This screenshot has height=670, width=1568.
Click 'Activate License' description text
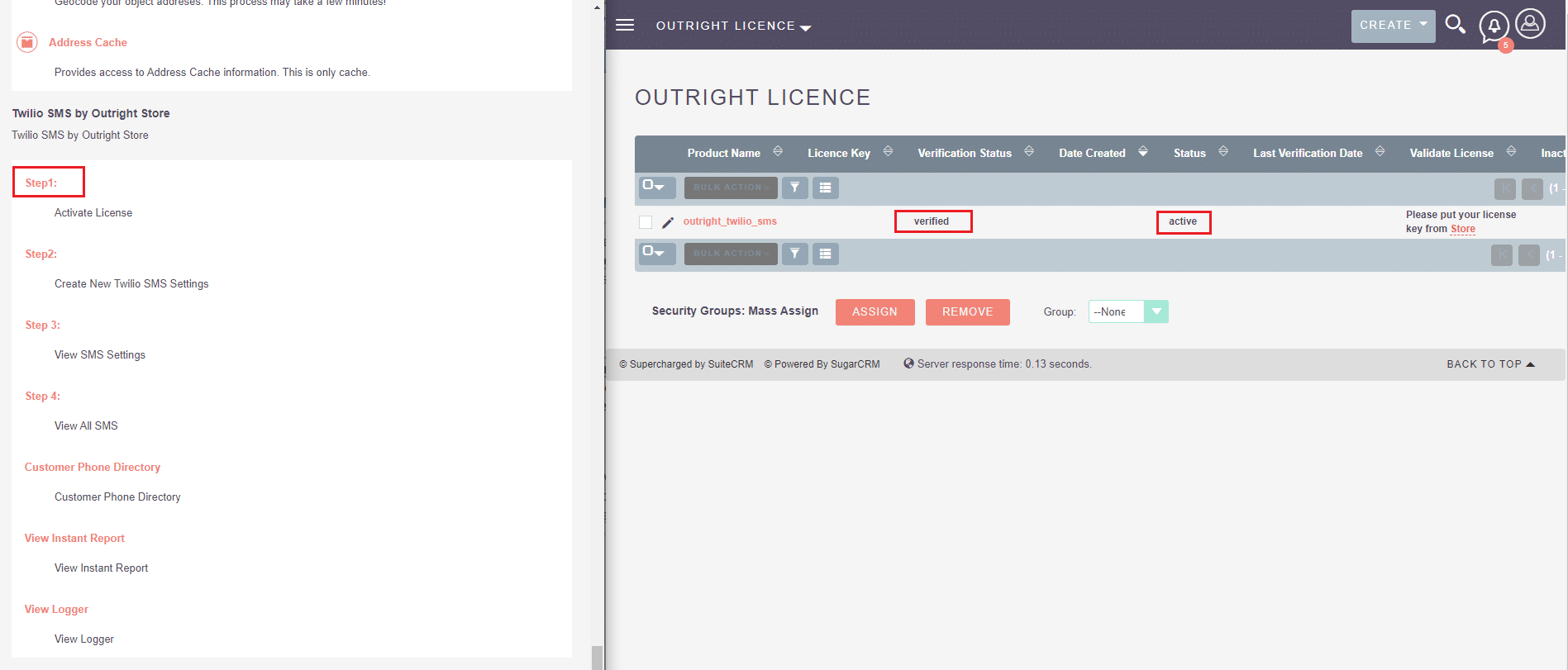click(x=93, y=212)
